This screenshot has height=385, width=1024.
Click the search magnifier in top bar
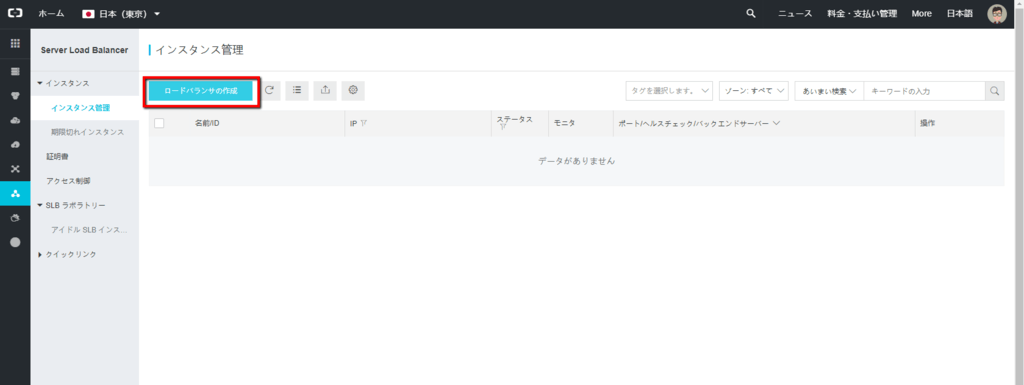click(751, 13)
